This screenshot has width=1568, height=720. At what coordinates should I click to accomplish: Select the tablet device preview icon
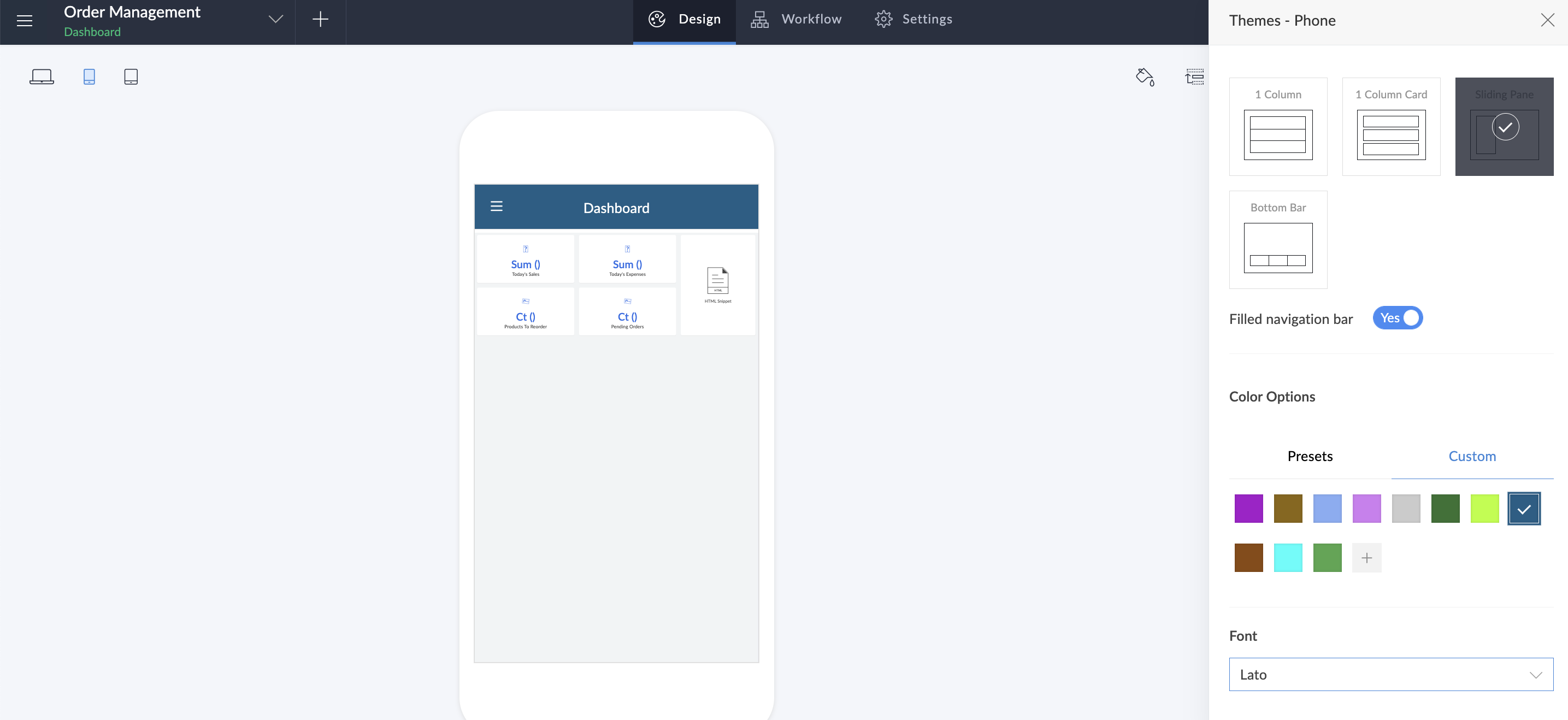tap(131, 76)
